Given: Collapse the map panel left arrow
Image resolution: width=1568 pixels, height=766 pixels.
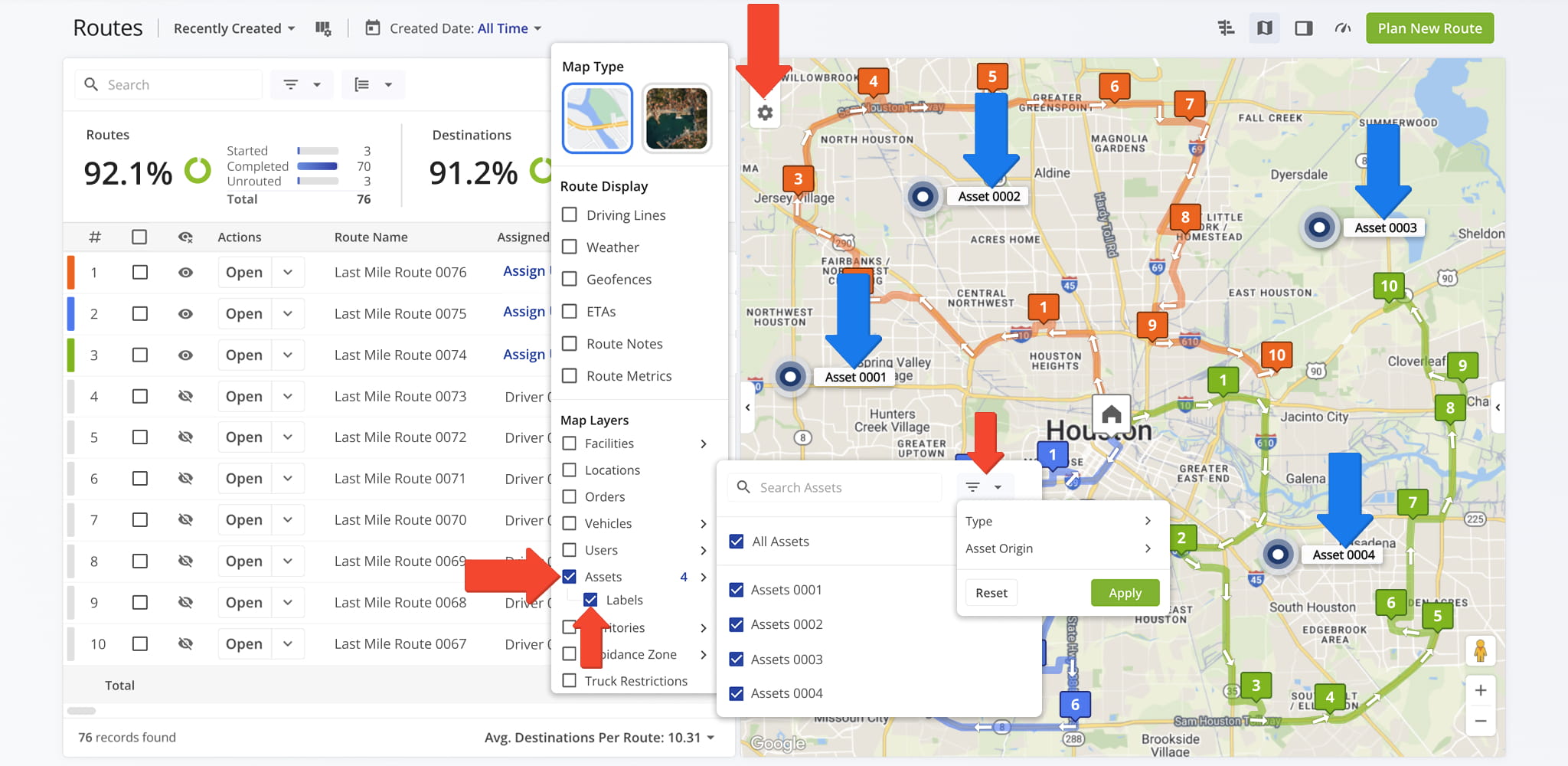Looking at the screenshot, I should coord(748,408).
